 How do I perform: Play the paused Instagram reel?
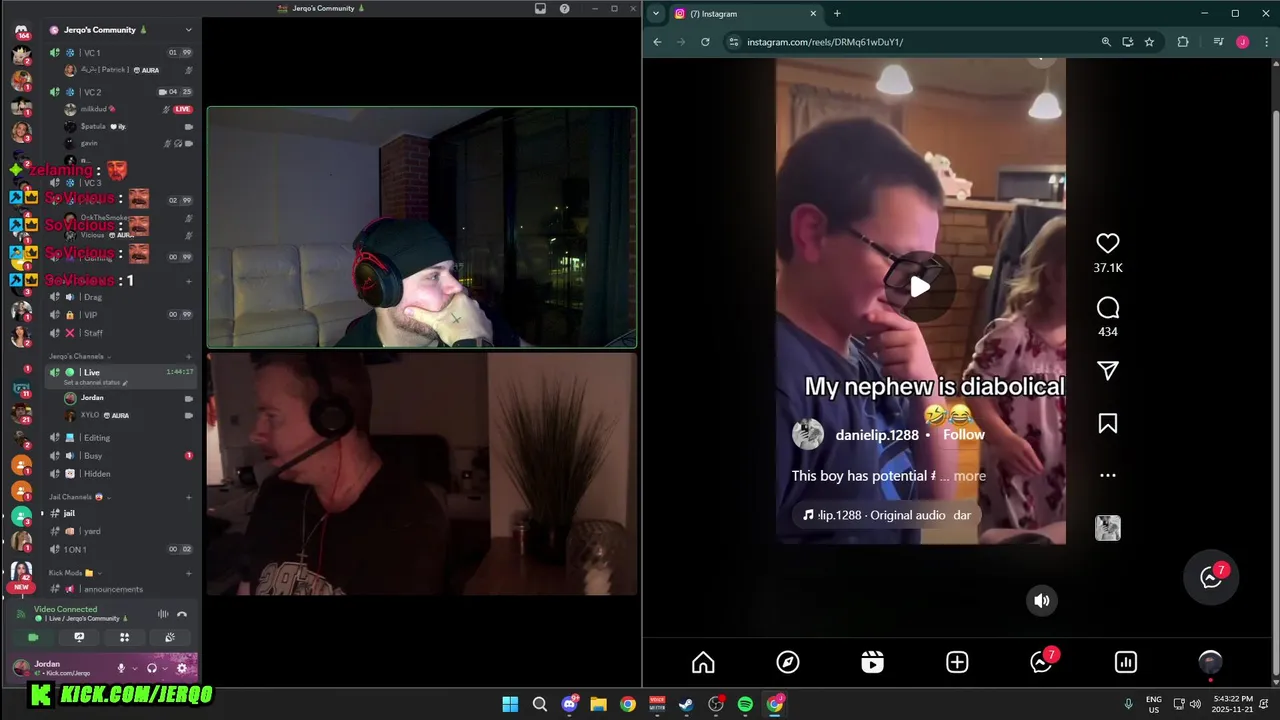[x=920, y=287]
